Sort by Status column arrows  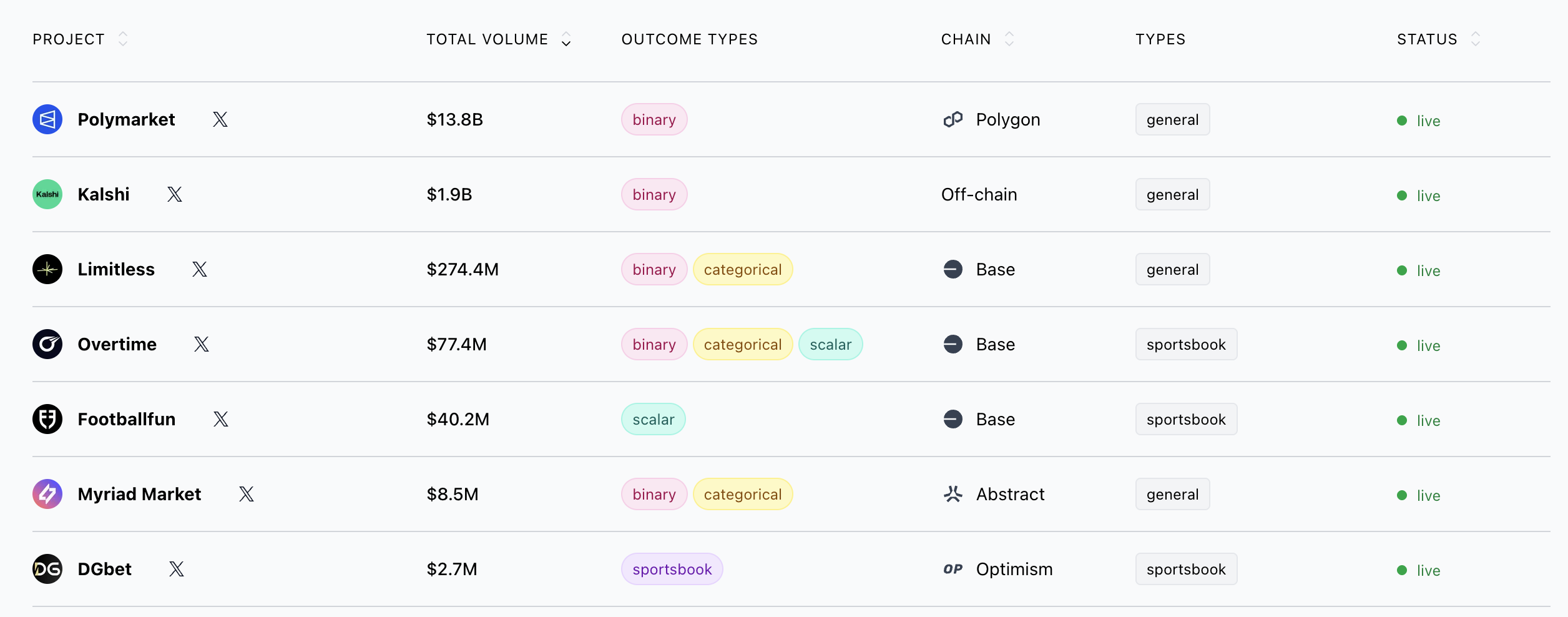[1476, 39]
